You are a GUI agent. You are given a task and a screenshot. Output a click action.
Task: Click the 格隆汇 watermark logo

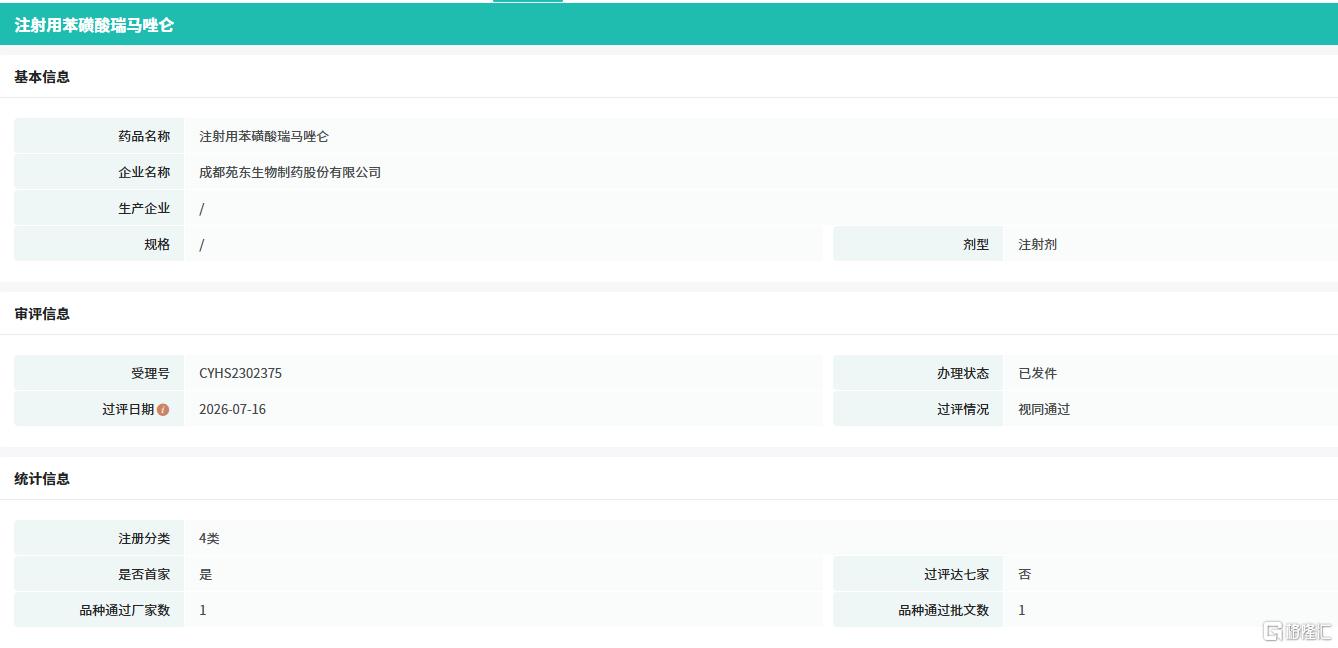tap(1297, 631)
